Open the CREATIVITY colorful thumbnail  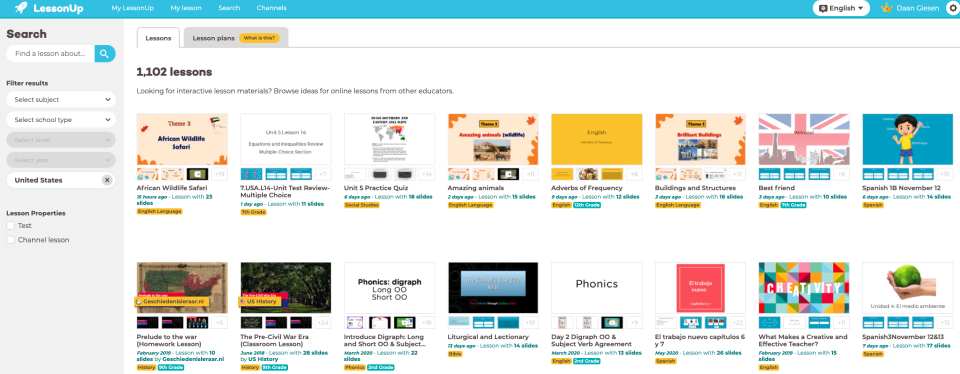click(804, 288)
